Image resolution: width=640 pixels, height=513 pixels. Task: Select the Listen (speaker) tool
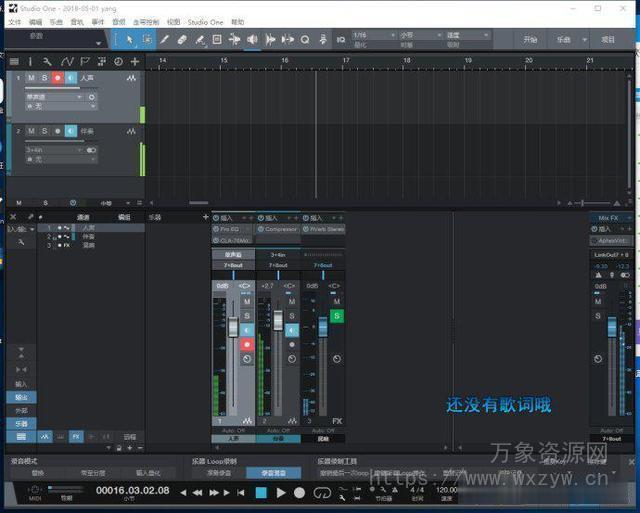click(x=252, y=40)
